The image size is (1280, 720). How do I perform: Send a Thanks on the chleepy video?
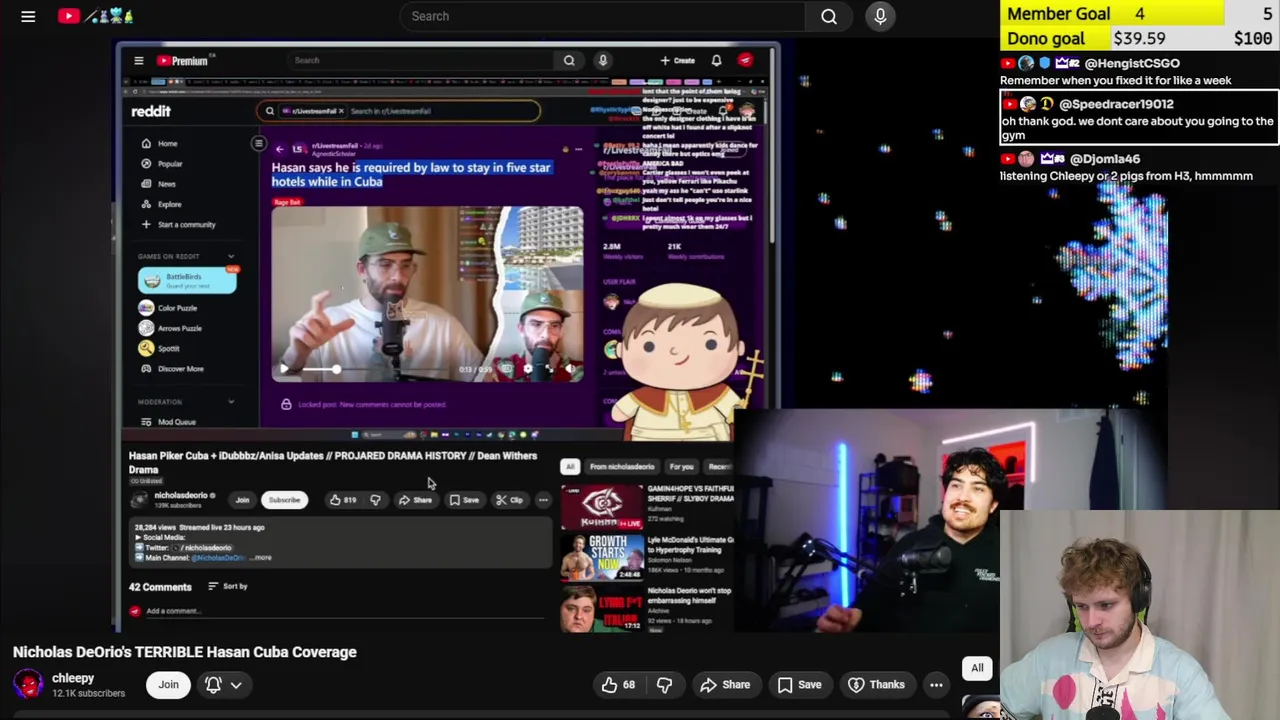click(x=876, y=685)
